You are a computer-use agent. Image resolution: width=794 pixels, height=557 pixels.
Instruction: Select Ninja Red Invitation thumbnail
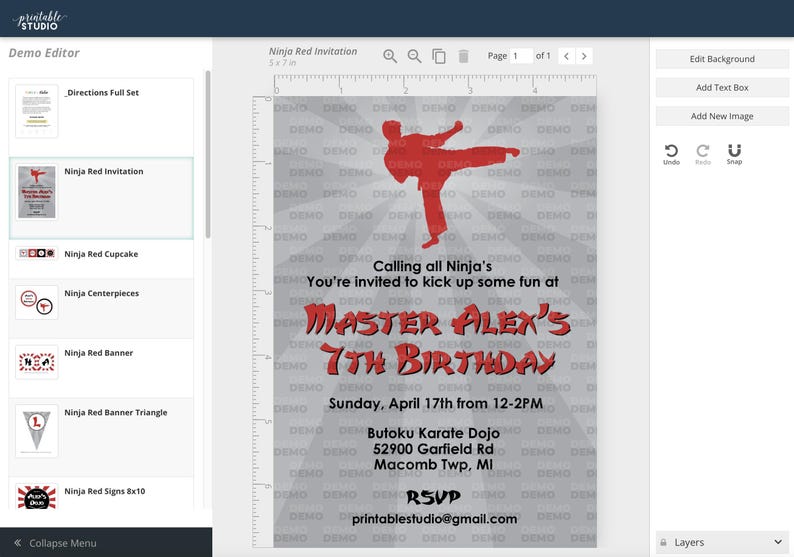(x=36, y=192)
